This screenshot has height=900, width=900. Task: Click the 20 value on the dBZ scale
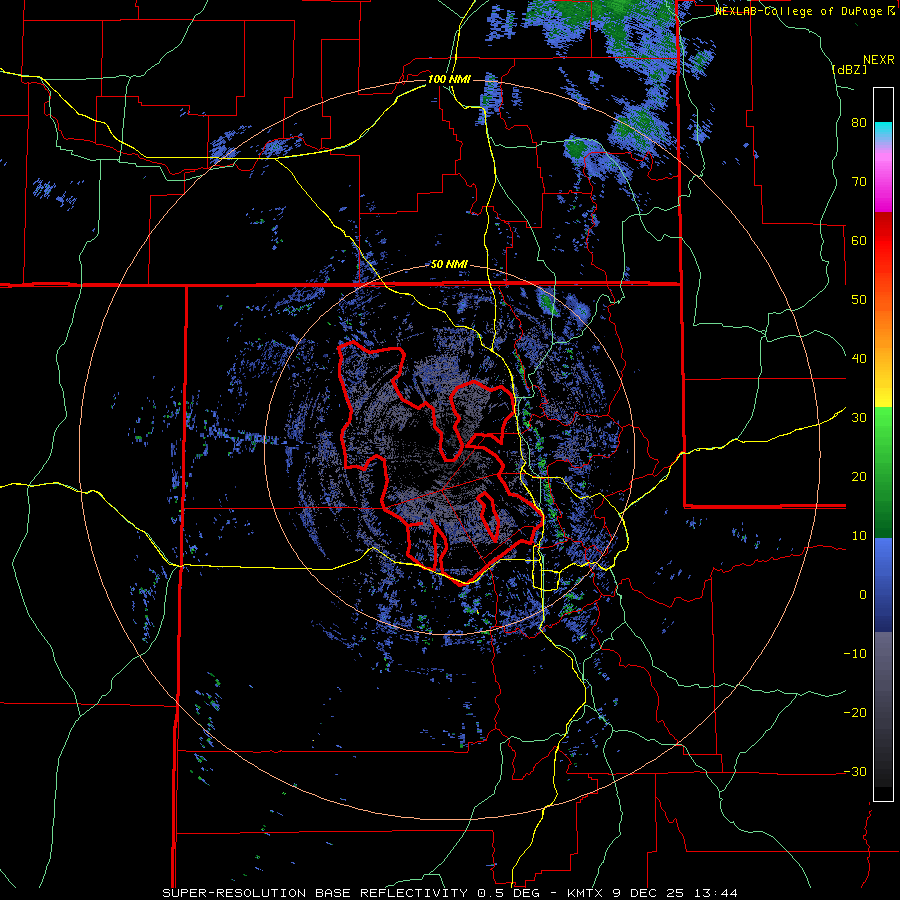coord(859,477)
